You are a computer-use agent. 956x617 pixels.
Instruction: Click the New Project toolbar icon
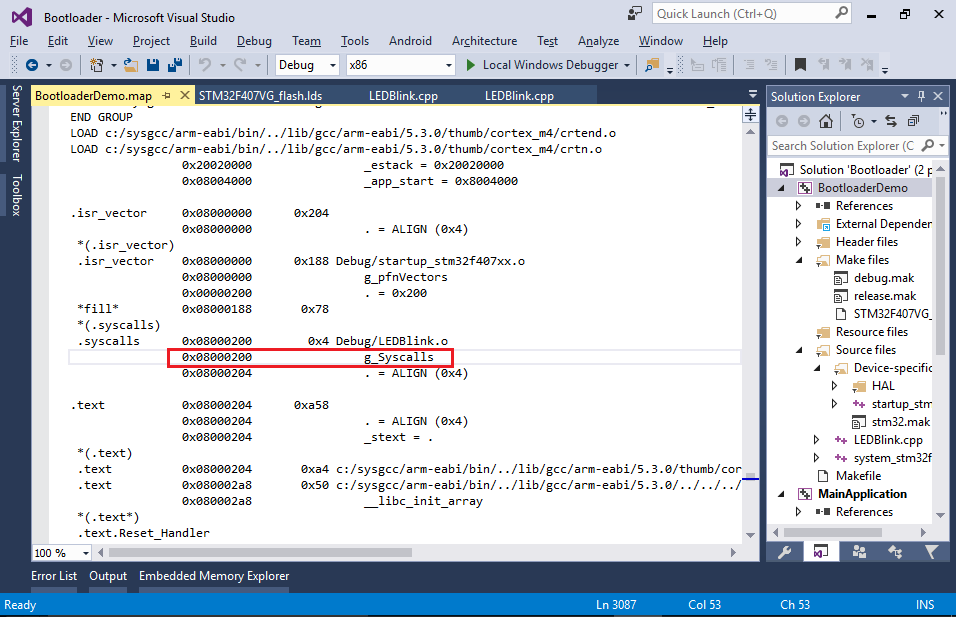pos(96,65)
